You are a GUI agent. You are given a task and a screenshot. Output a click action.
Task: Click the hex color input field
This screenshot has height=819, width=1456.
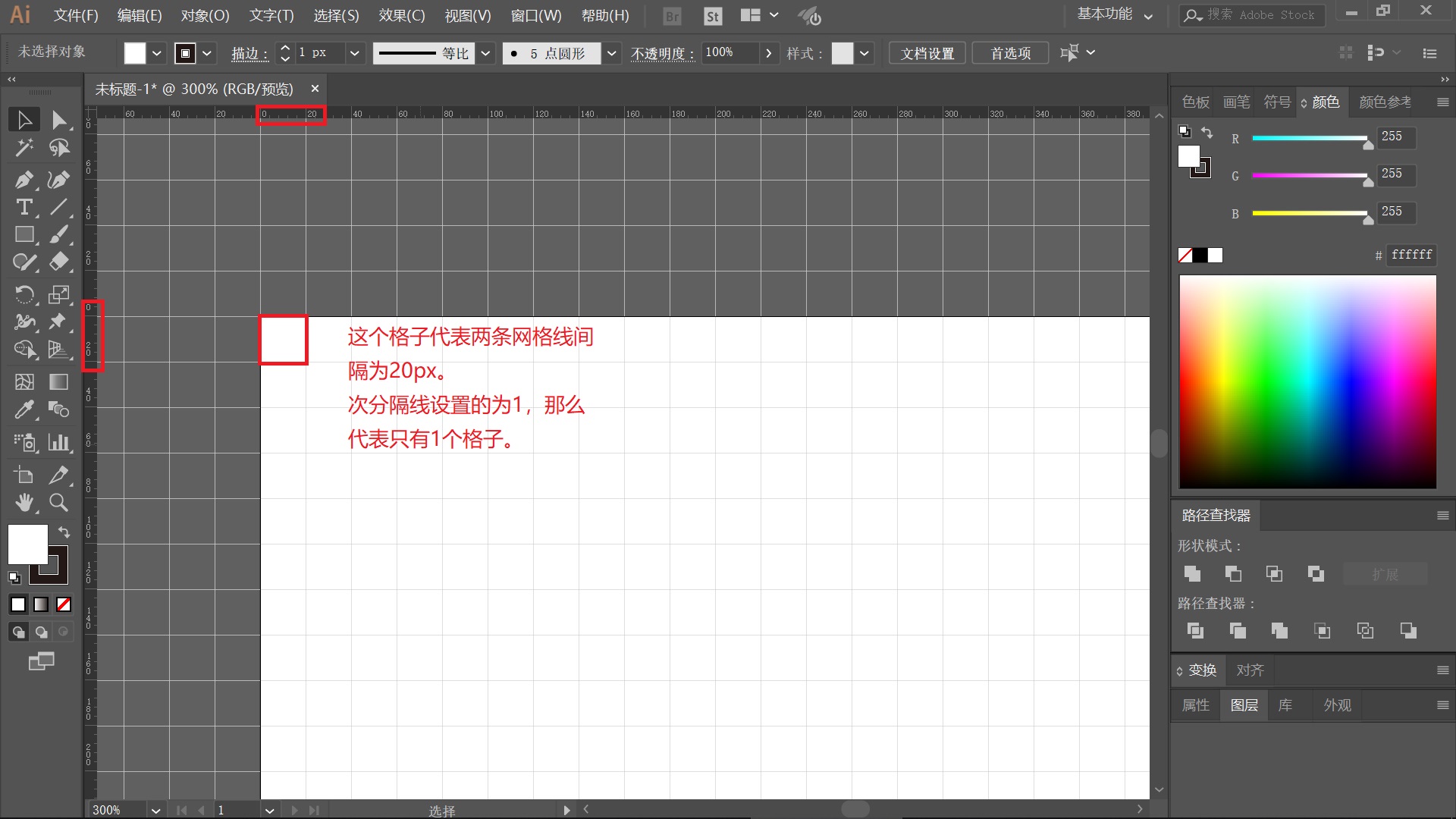coord(1410,255)
